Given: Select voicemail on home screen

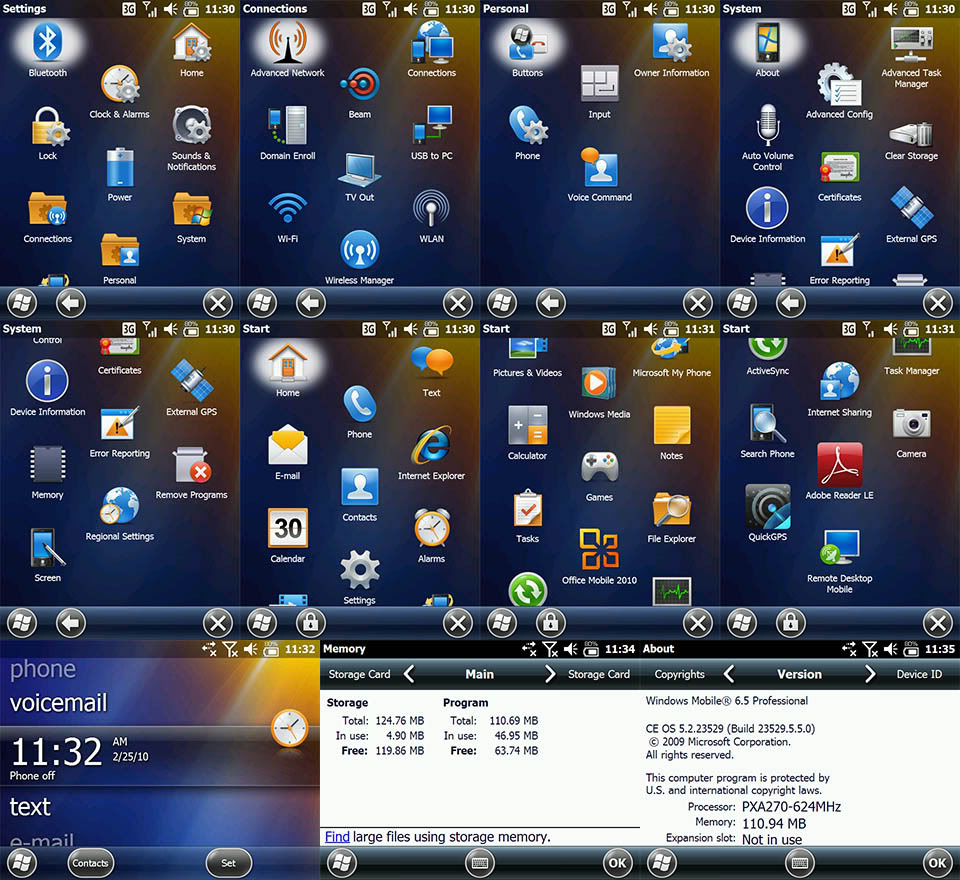Looking at the screenshot, I should (x=59, y=703).
